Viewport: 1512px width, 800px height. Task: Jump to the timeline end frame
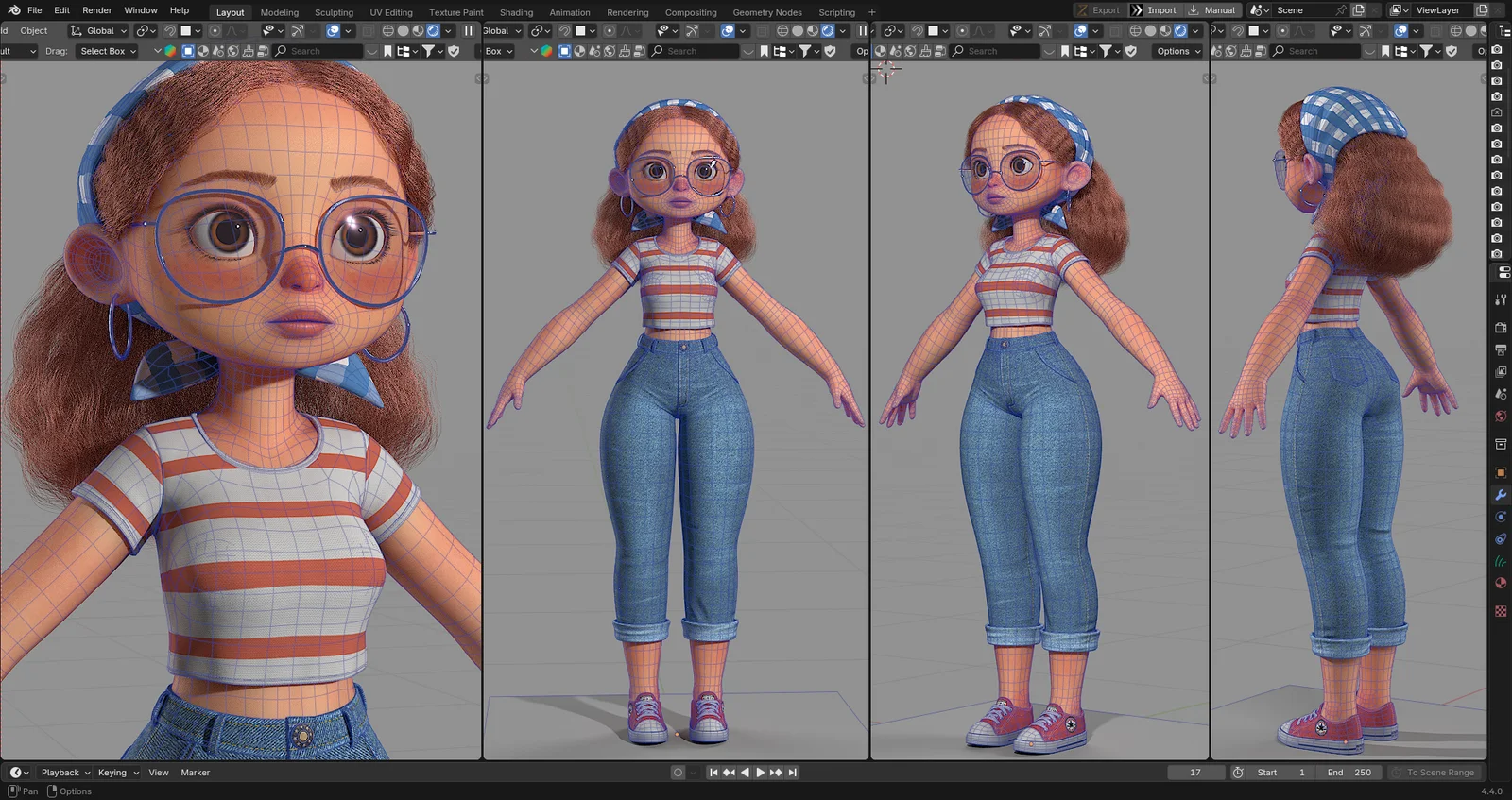click(x=793, y=773)
